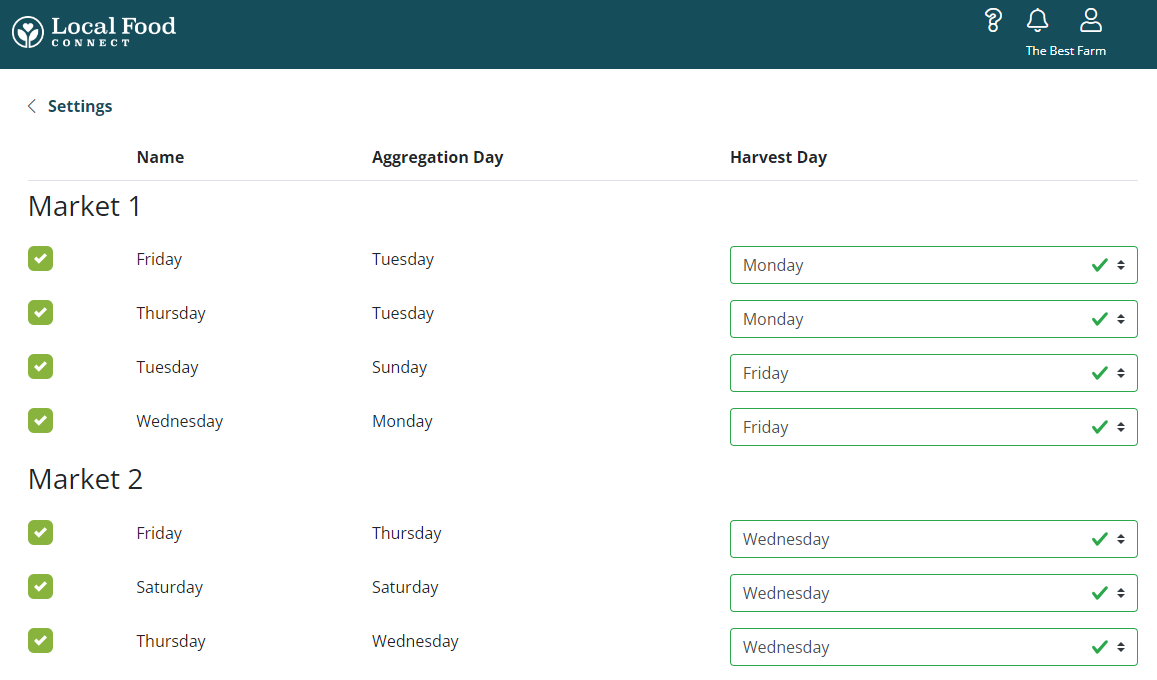The height and width of the screenshot is (680, 1157).
Task: Open harvest day dropdown for Market 2 Saturday
Action: (x=933, y=593)
